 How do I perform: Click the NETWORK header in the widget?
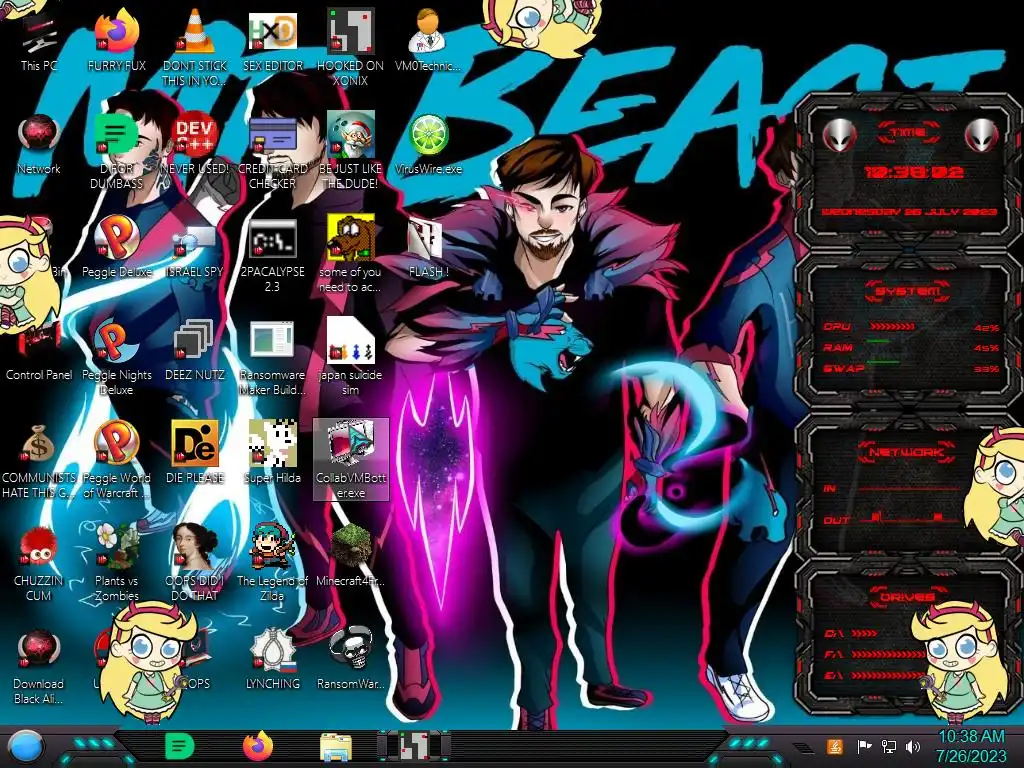point(908,452)
